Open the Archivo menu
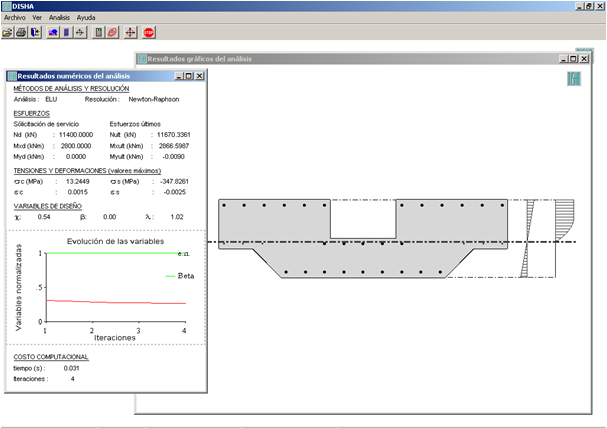 pyautogui.click(x=15, y=17)
